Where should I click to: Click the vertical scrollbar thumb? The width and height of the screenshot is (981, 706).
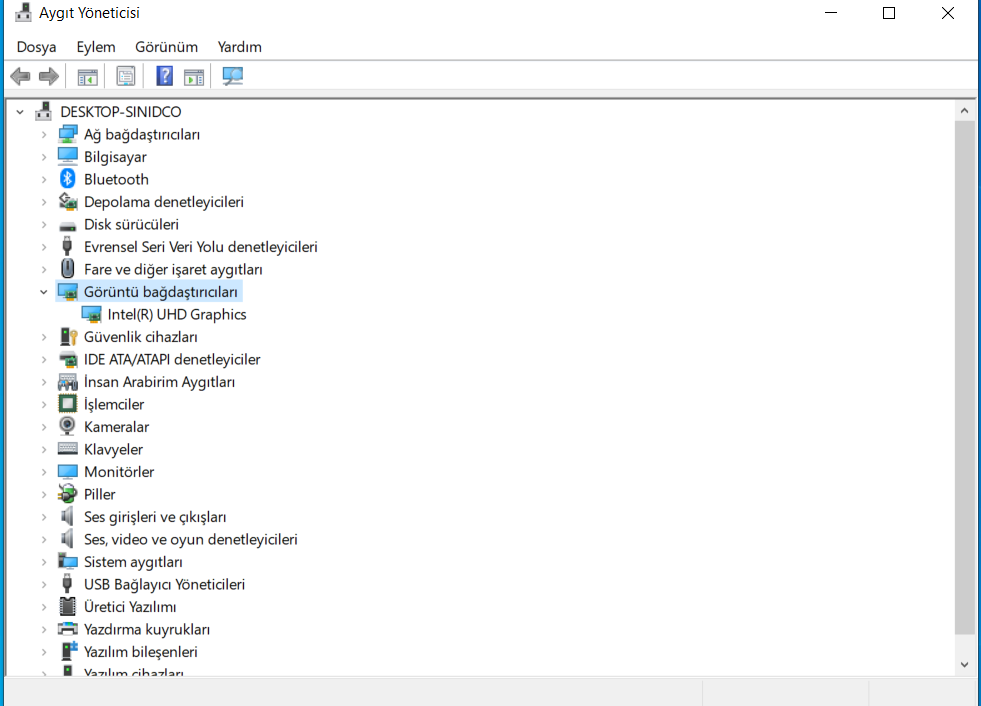click(x=964, y=377)
